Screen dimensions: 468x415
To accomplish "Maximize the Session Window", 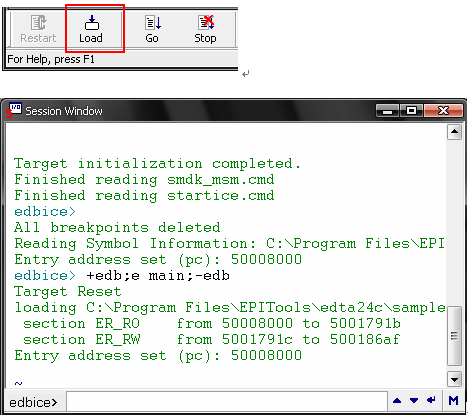I will tap(412, 111).
